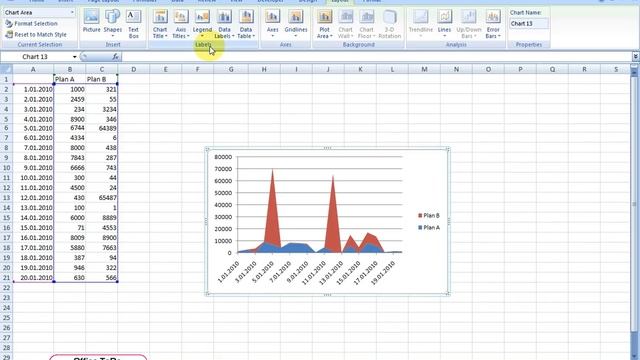Select column D header
Screen dimensions: 640x360
(133, 69)
